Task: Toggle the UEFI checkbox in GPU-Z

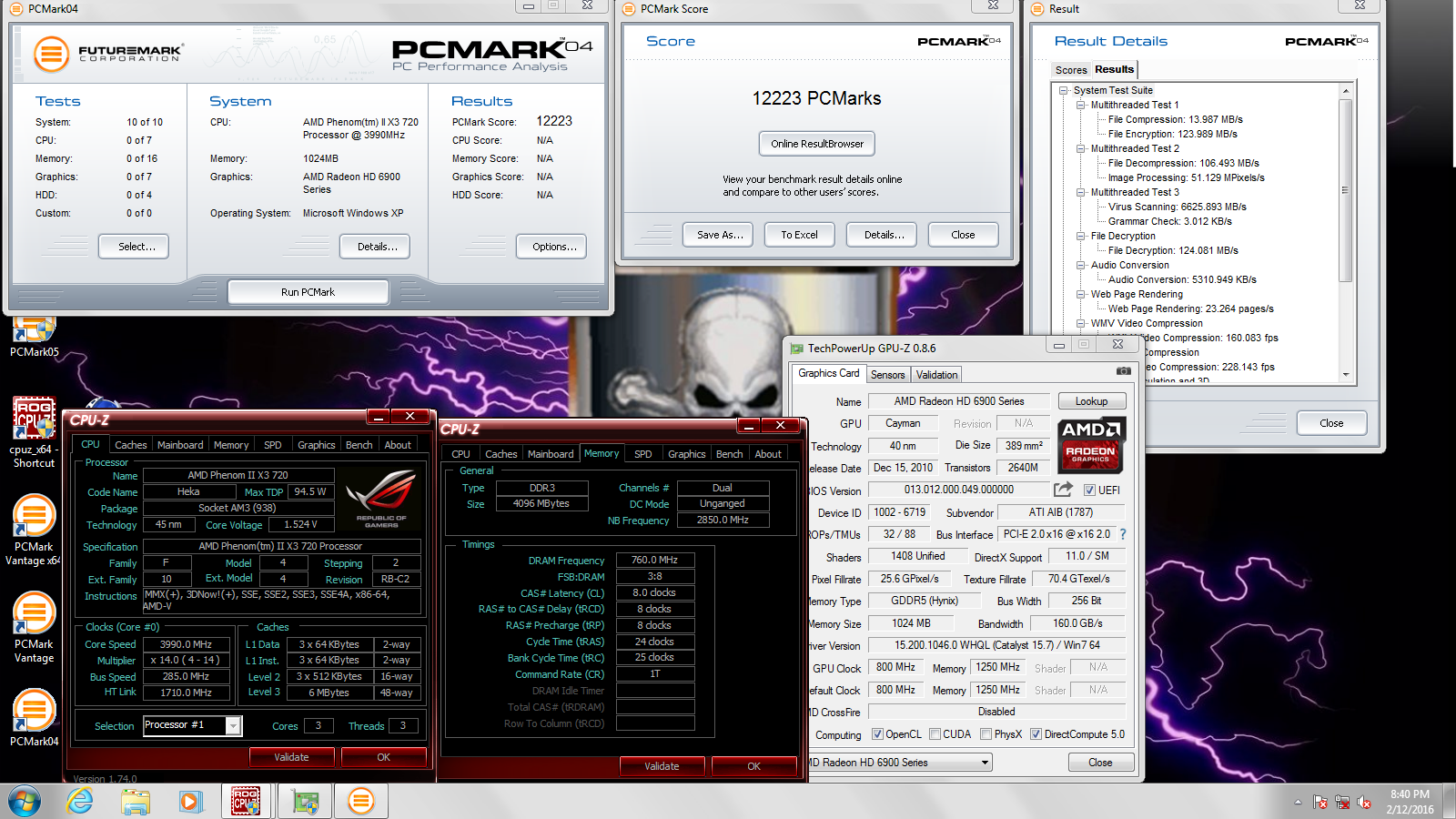Action: click(x=1089, y=490)
